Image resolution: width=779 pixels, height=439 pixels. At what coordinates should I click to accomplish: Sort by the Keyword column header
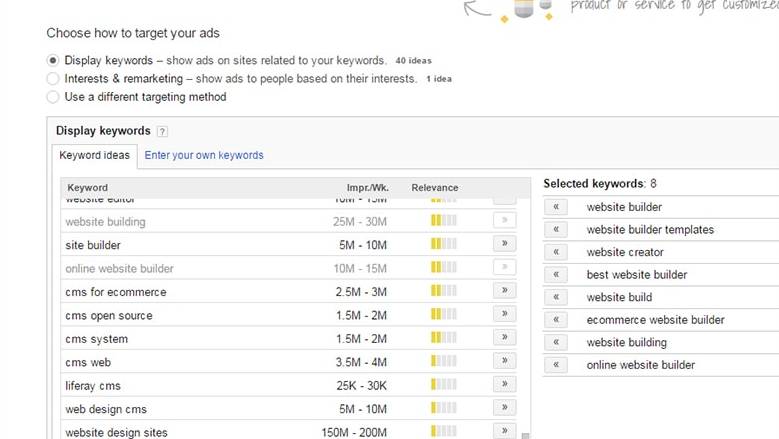[x=87, y=188]
